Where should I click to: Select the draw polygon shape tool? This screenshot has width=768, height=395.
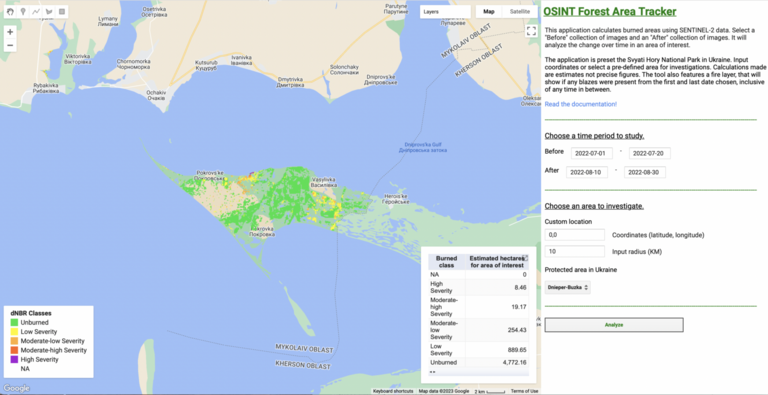(48, 12)
